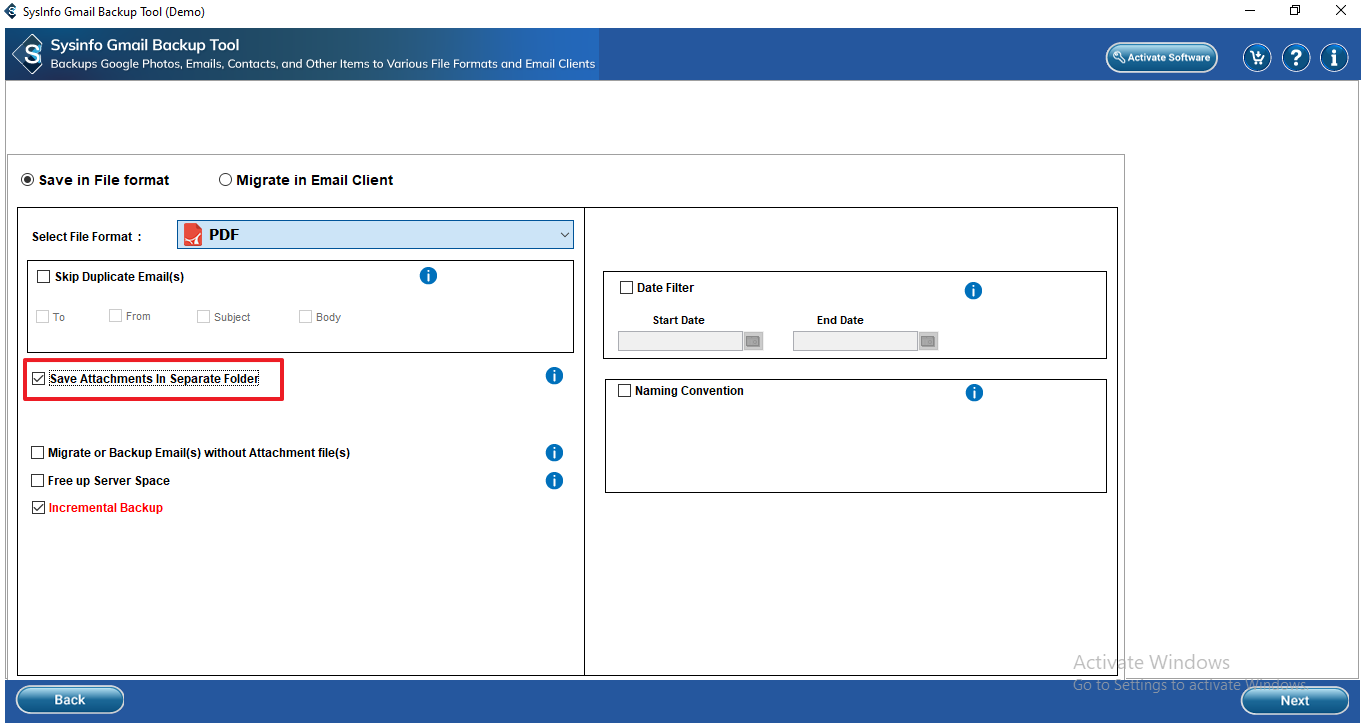
Task: Click info icon next to Date Filter
Action: pyautogui.click(x=973, y=291)
